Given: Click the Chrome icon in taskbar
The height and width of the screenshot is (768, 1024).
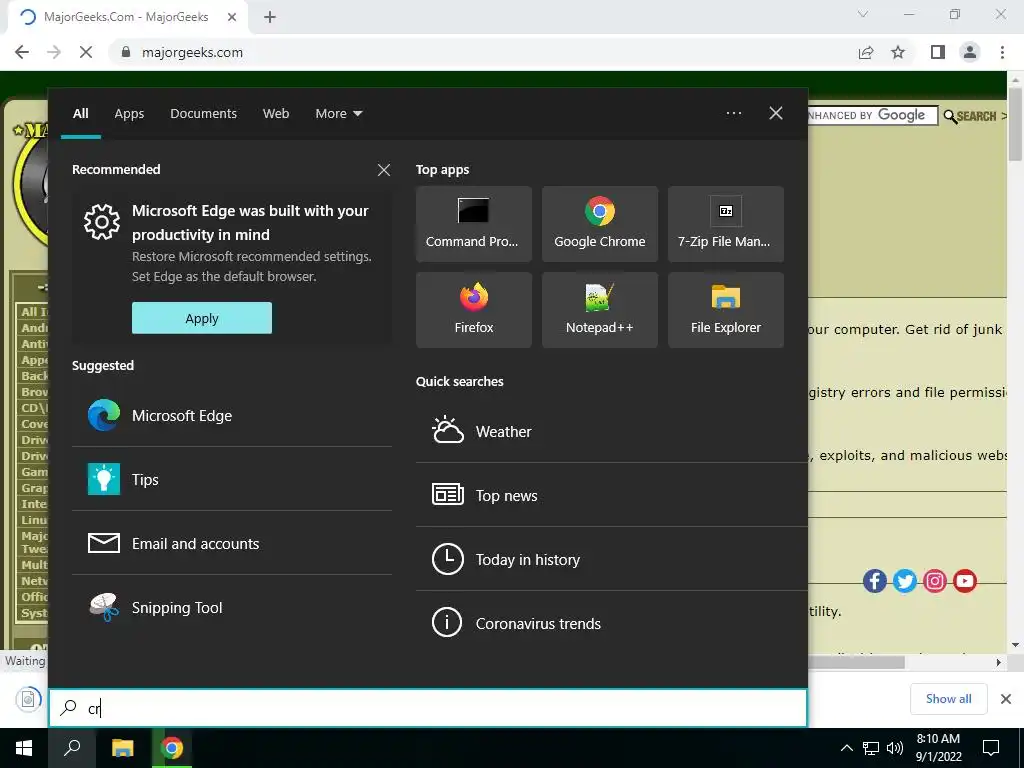Looking at the screenshot, I should (172, 748).
